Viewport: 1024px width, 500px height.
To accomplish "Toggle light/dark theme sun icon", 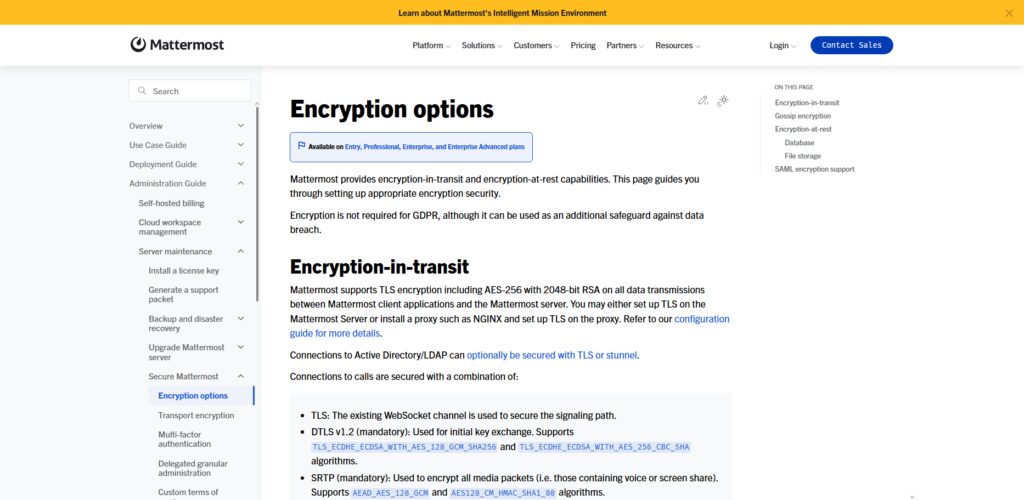I will (x=723, y=101).
